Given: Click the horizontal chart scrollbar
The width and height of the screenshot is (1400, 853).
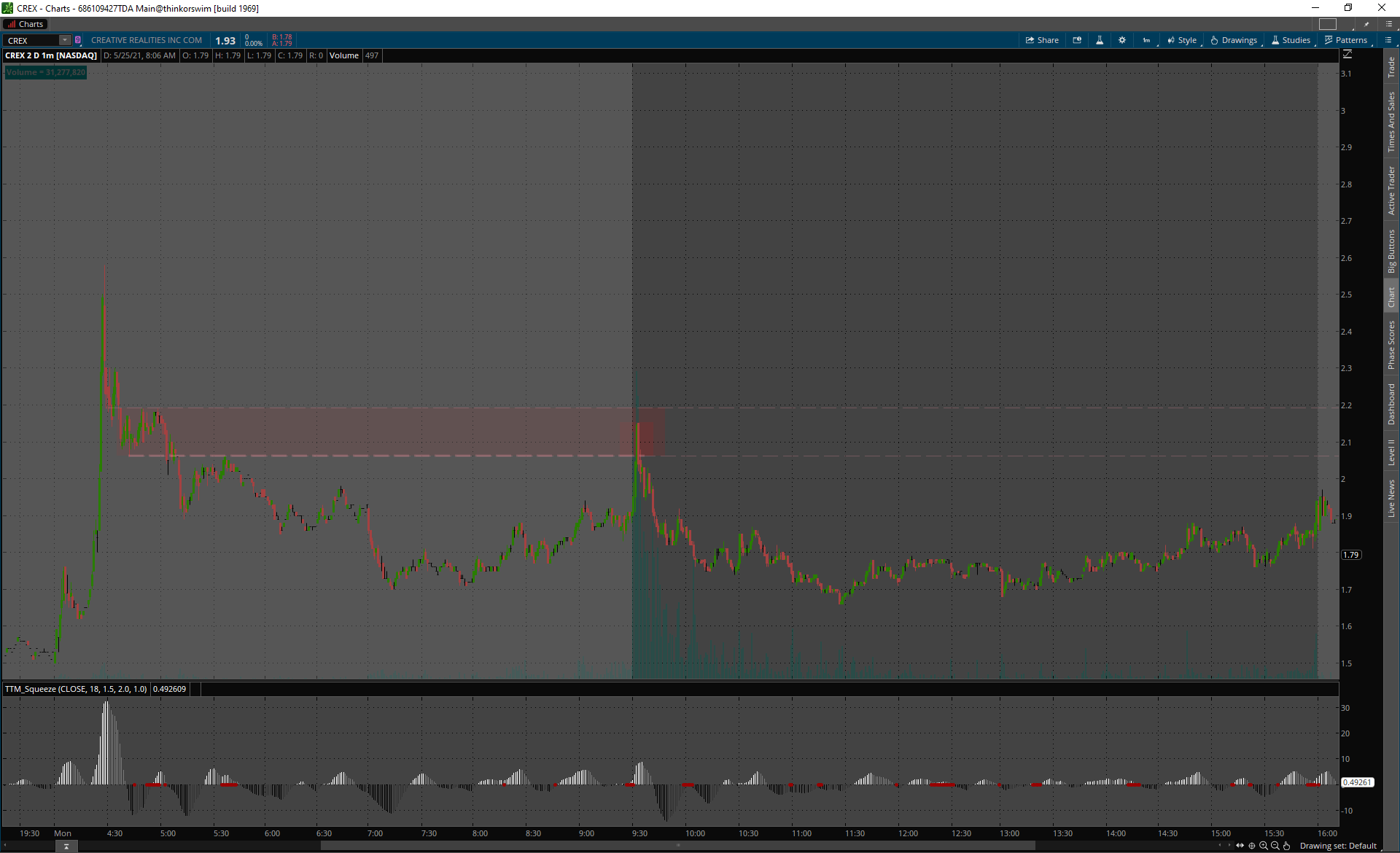Looking at the screenshot, I should (678, 846).
